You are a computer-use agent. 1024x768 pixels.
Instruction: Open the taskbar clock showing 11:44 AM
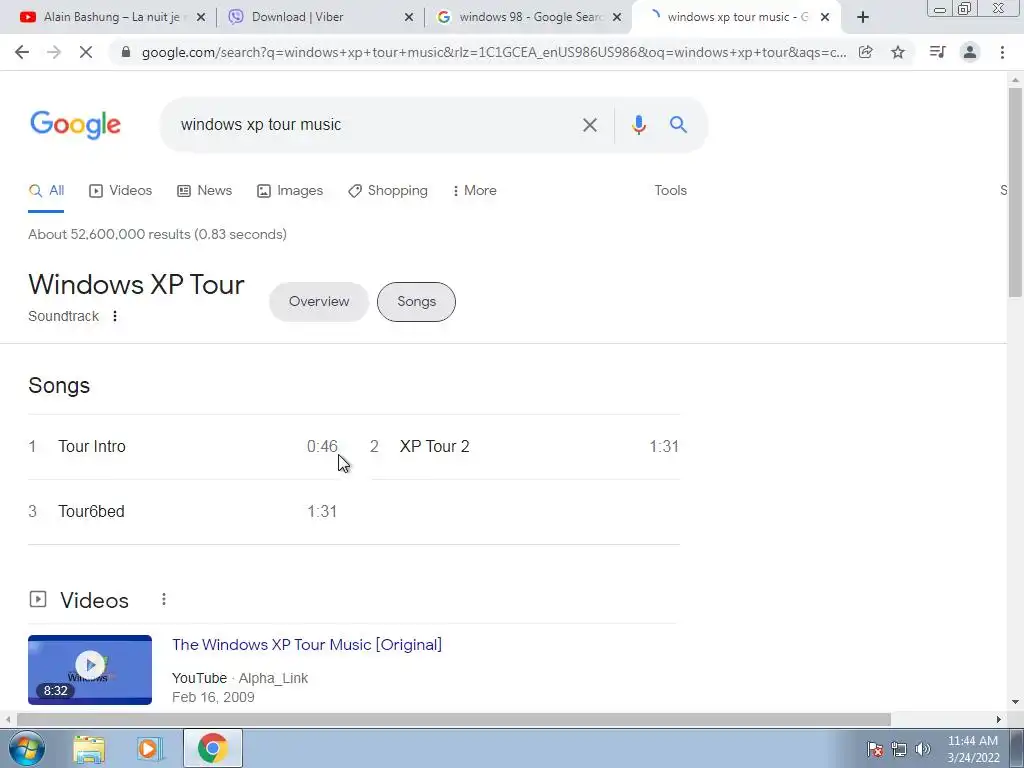pos(973,749)
